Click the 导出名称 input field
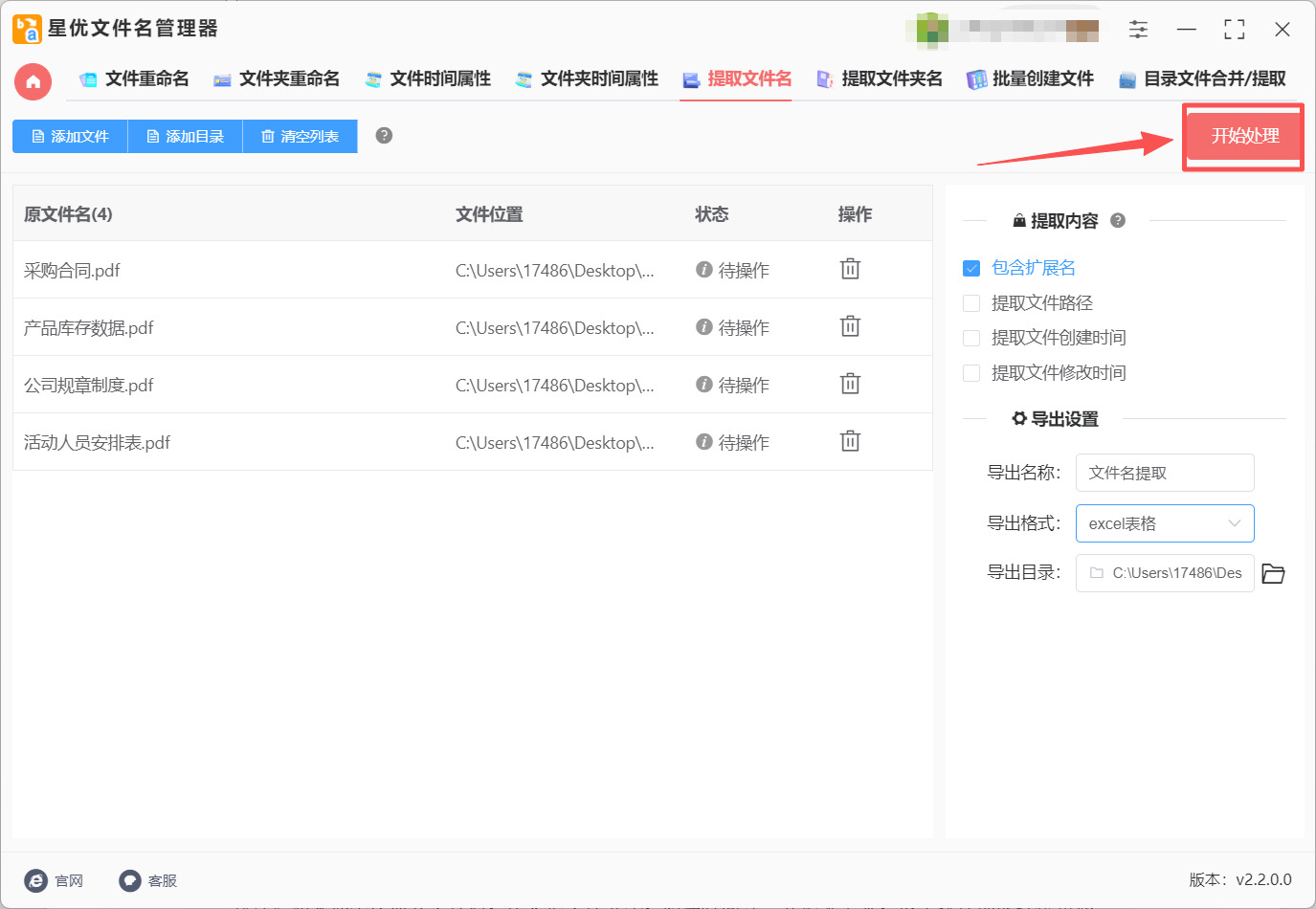The height and width of the screenshot is (909, 1316). click(1165, 473)
